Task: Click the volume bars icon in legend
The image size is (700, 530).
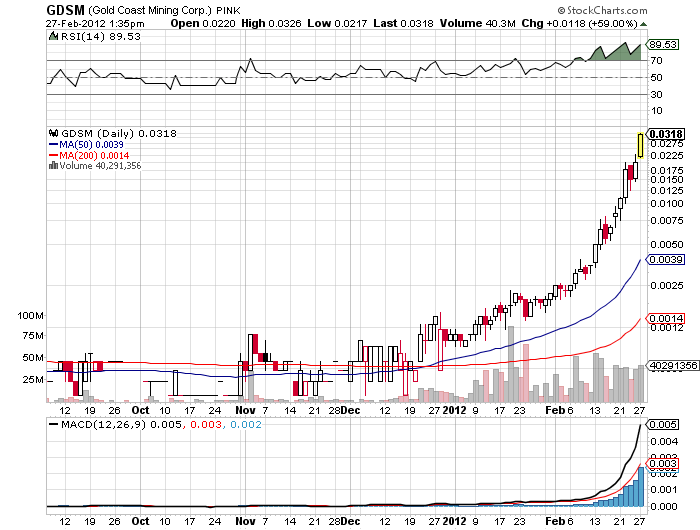Action: point(53,166)
